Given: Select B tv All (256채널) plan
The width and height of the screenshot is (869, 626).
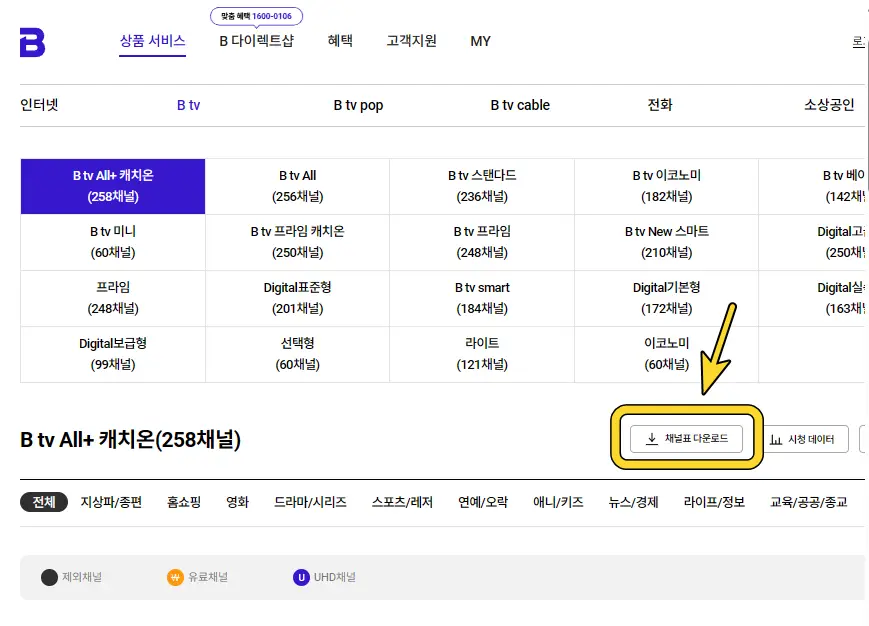Looking at the screenshot, I should click(x=298, y=186).
